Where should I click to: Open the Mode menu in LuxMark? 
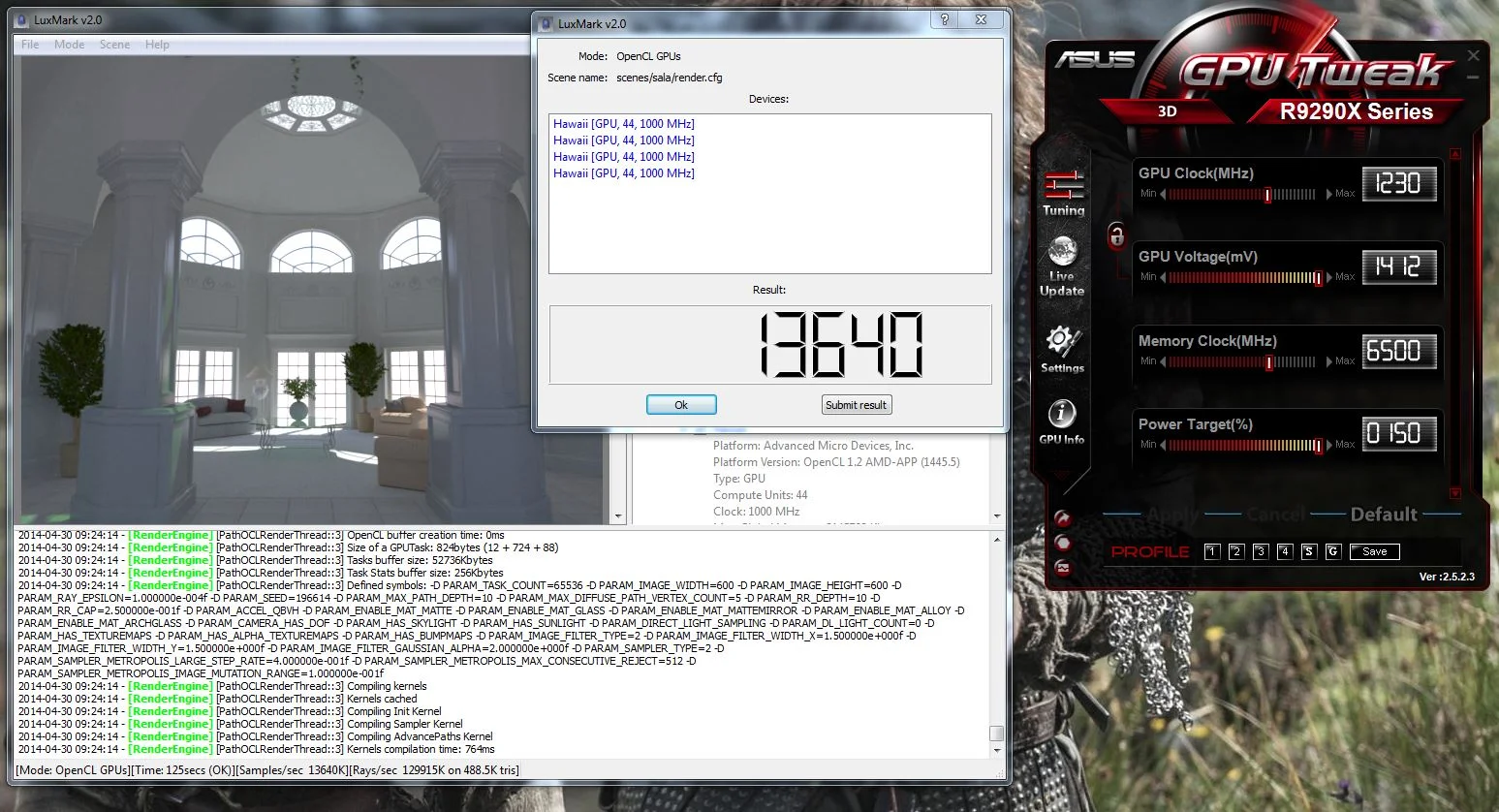(69, 45)
